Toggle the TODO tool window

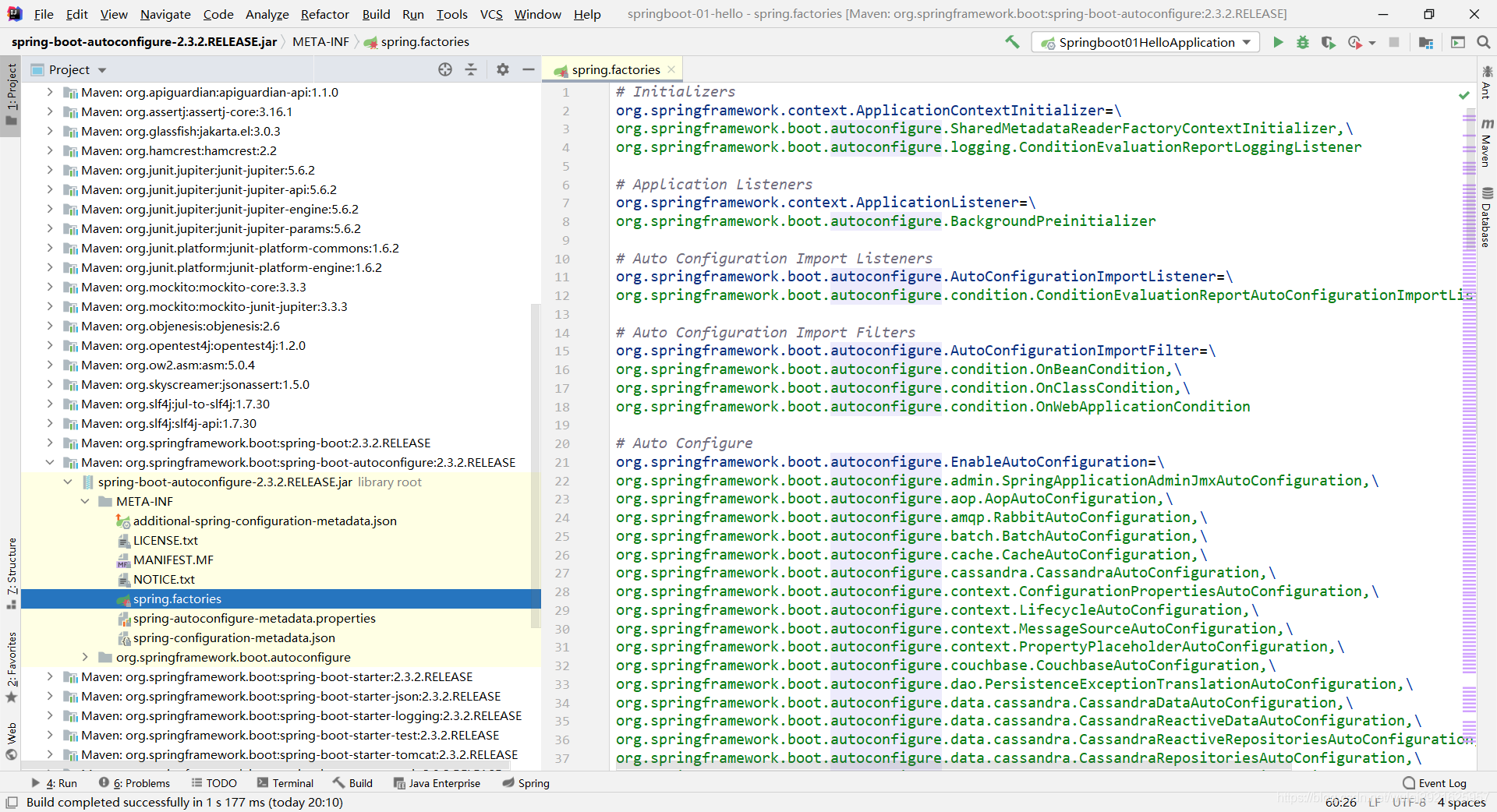(214, 783)
